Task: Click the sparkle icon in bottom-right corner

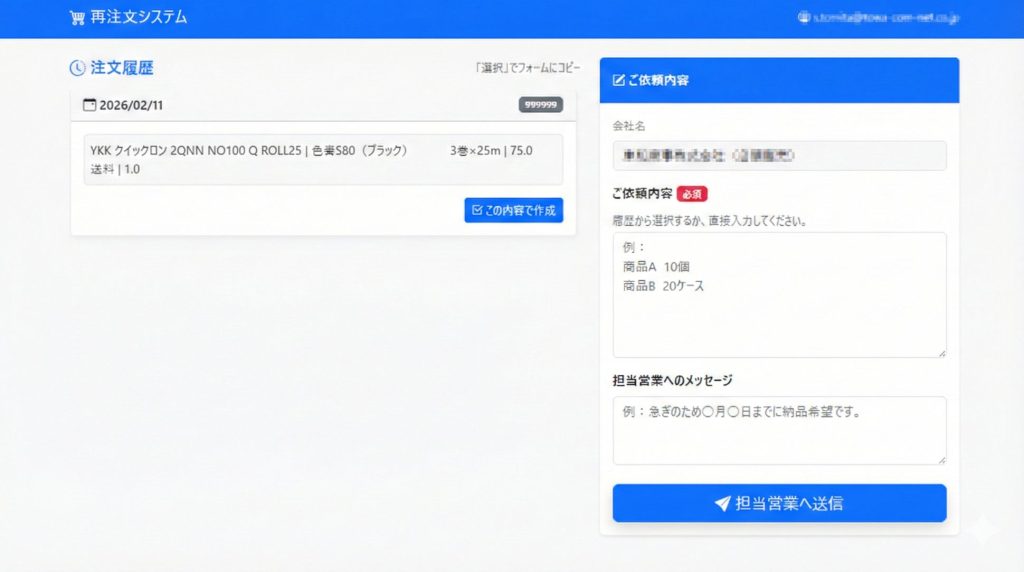Action: pos(983,531)
